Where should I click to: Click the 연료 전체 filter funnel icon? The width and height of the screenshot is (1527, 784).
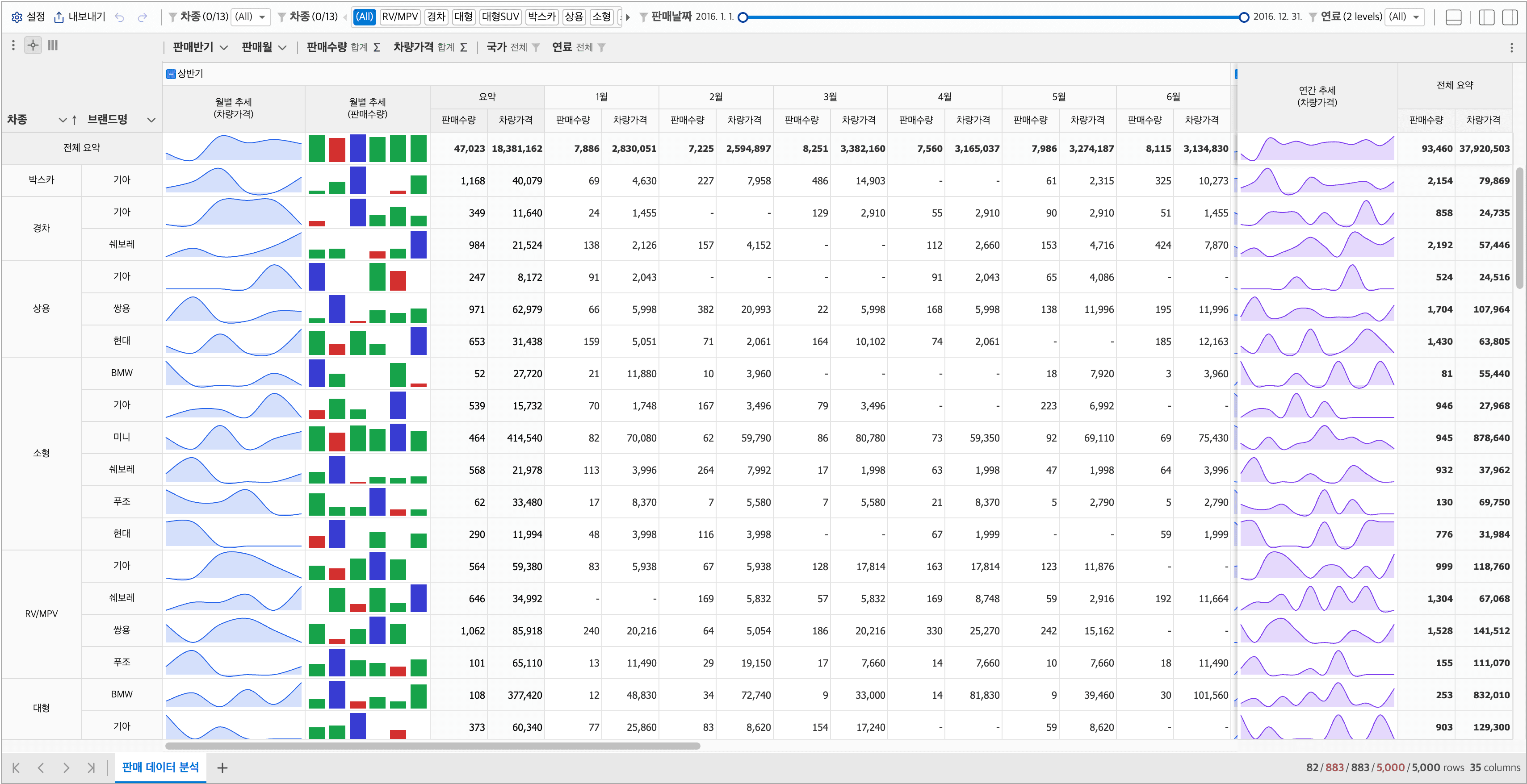601,47
